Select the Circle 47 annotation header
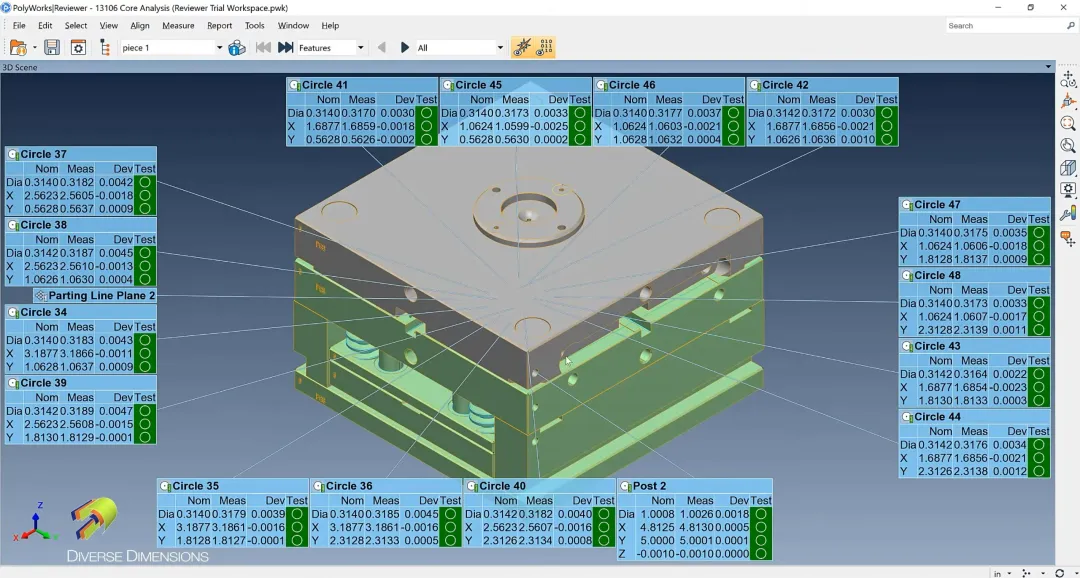1080x578 pixels. click(x=975, y=205)
